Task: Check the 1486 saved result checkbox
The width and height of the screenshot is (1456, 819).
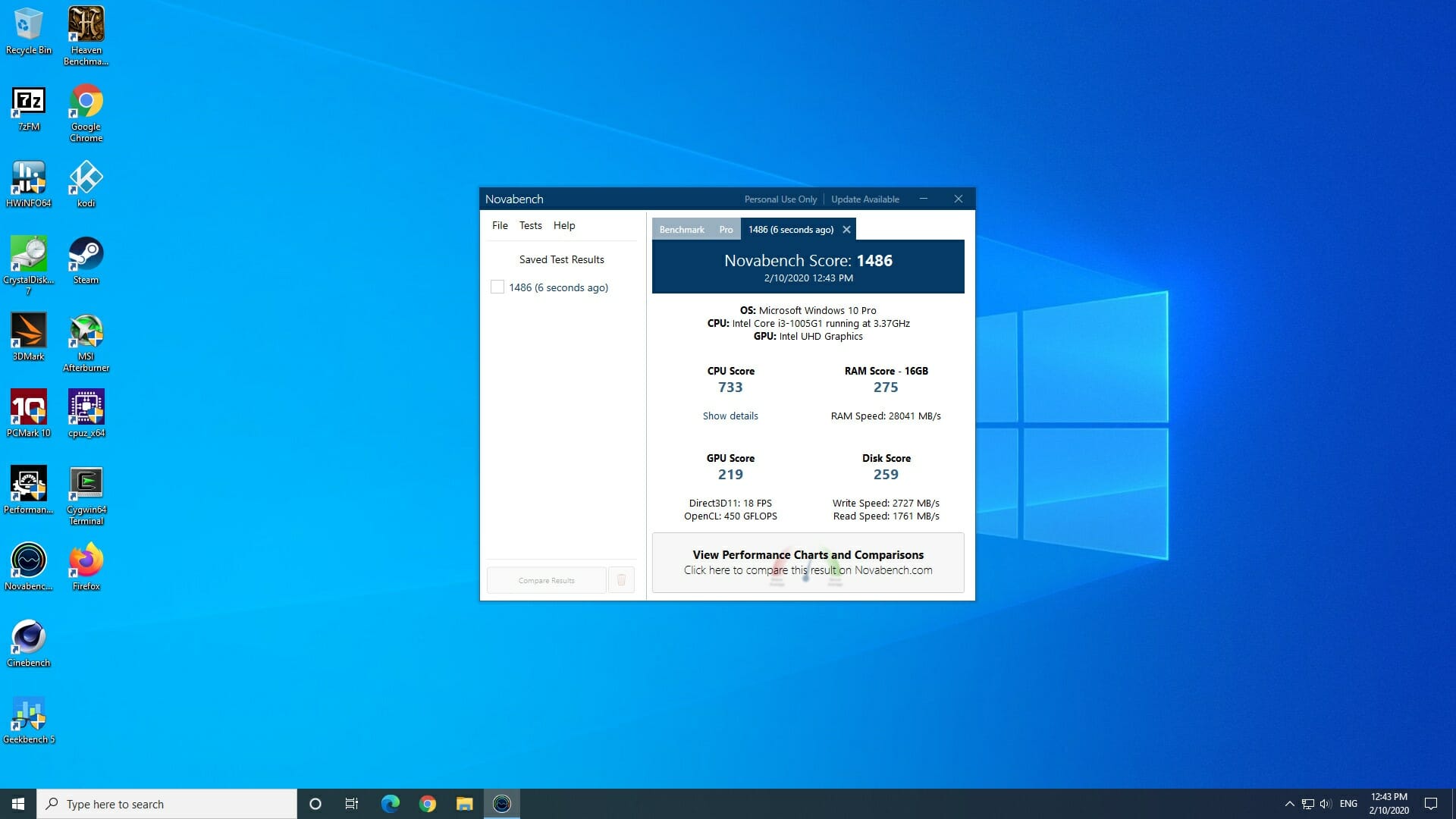Action: (497, 287)
